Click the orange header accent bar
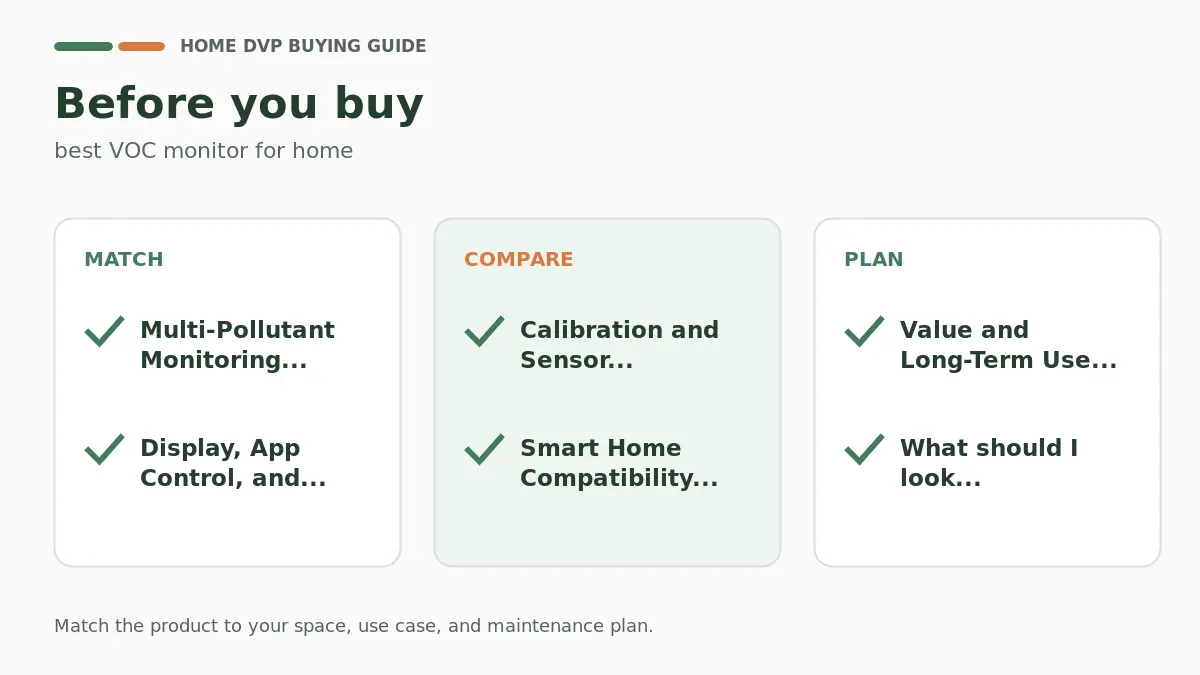Image resolution: width=1200 pixels, height=675 pixels. (x=141, y=46)
